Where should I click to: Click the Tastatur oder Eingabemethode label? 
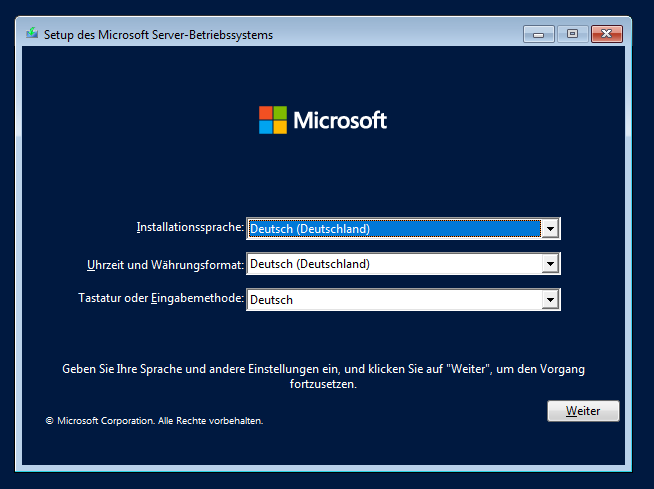pyautogui.click(x=161, y=298)
